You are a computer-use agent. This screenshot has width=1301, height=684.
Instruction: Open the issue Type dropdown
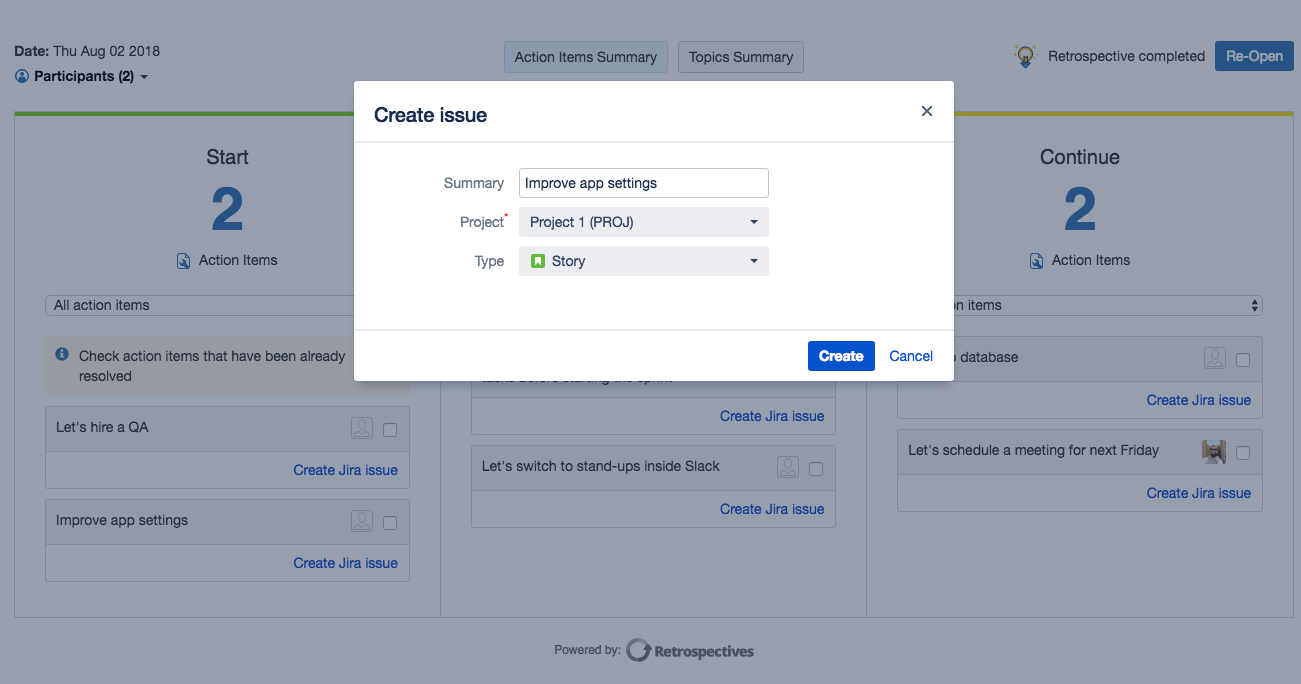pos(644,261)
